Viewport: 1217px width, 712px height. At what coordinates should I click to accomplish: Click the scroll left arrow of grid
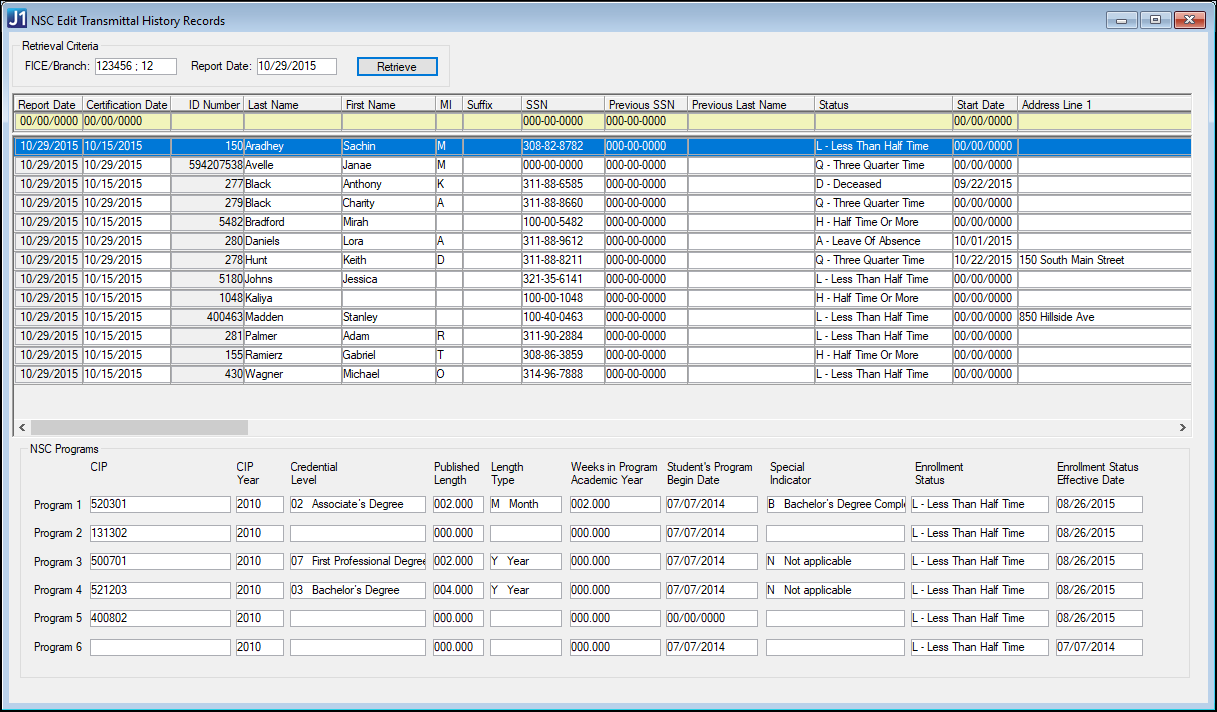pyautogui.click(x=22, y=427)
